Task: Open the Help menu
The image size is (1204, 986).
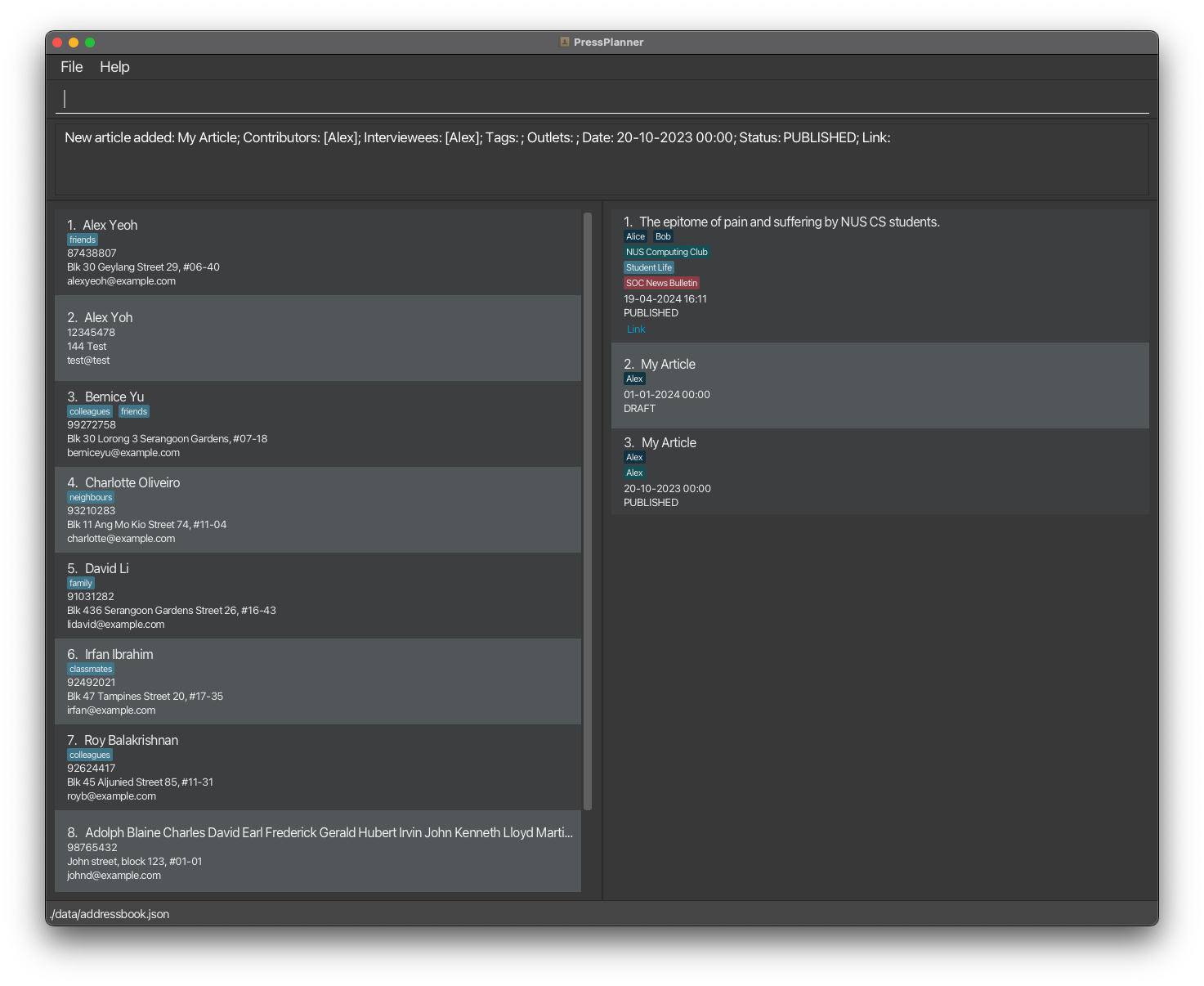Action: [x=114, y=67]
